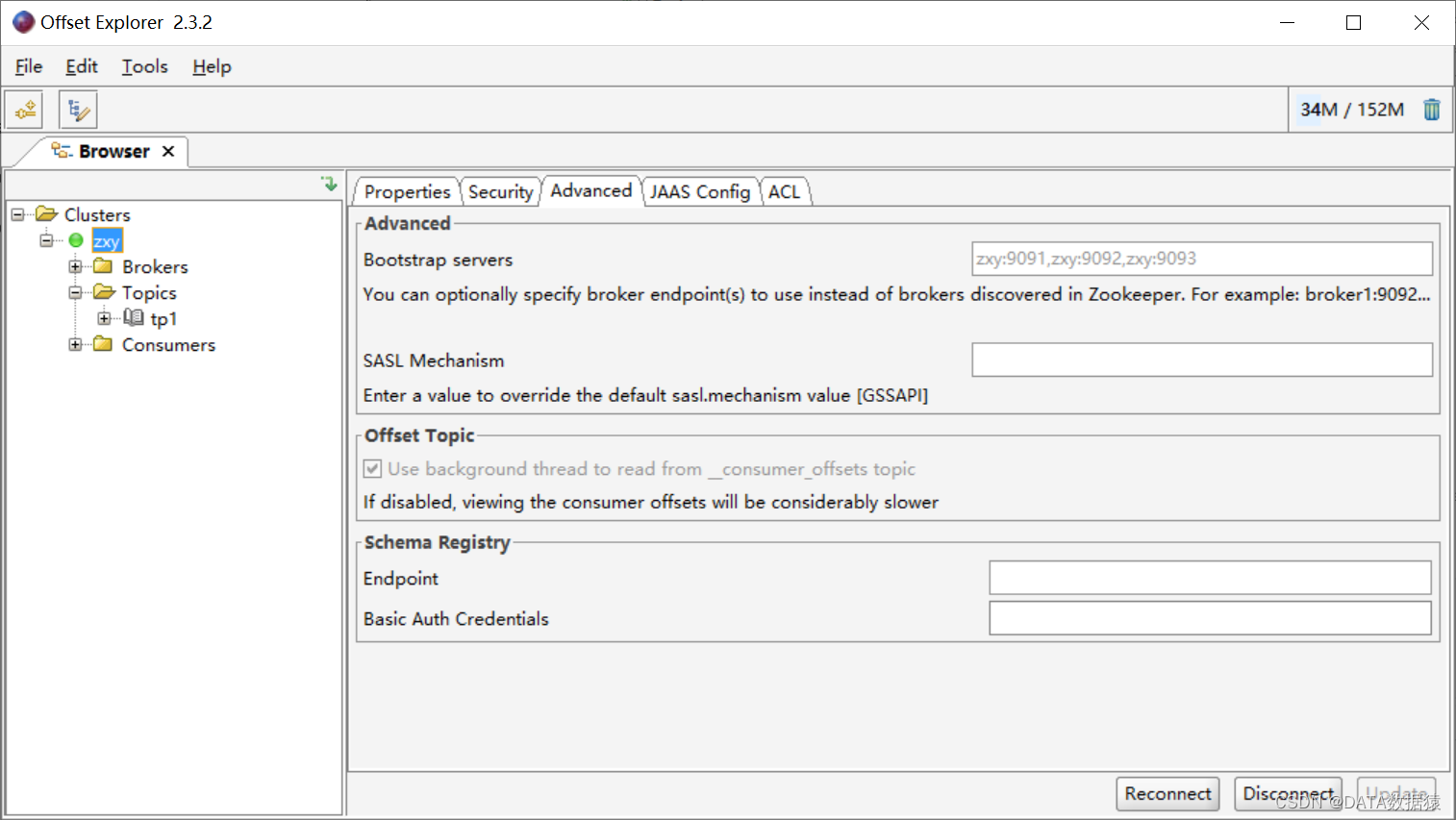The width and height of the screenshot is (1456, 820).
Task: Click the Disconnect button
Action: pos(1288,793)
